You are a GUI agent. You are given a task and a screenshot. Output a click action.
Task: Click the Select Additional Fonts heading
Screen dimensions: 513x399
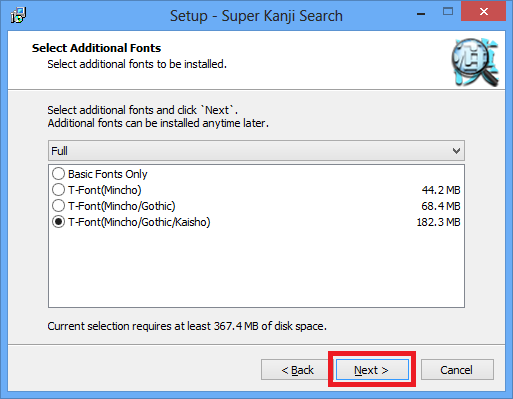96,48
